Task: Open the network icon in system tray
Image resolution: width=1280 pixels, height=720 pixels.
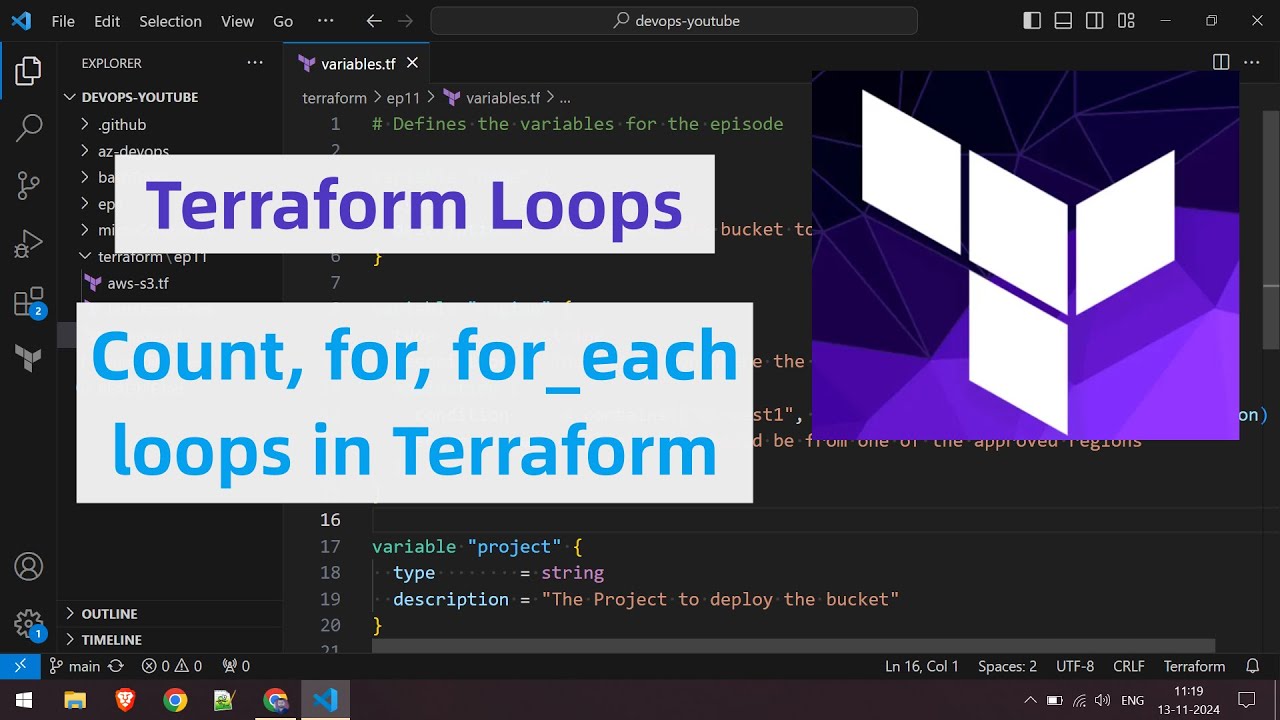Action: 1079,700
